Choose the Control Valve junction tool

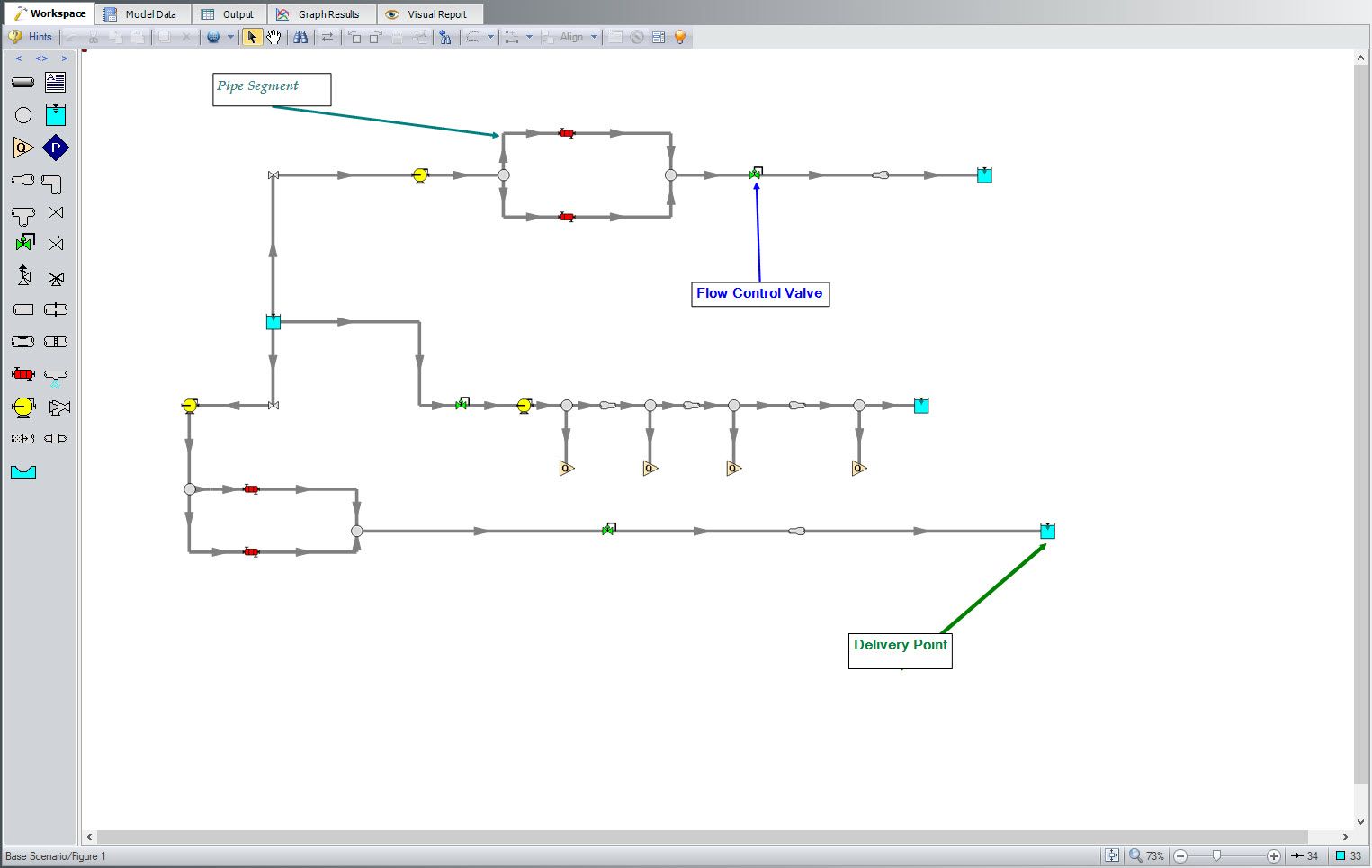[x=24, y=243]
